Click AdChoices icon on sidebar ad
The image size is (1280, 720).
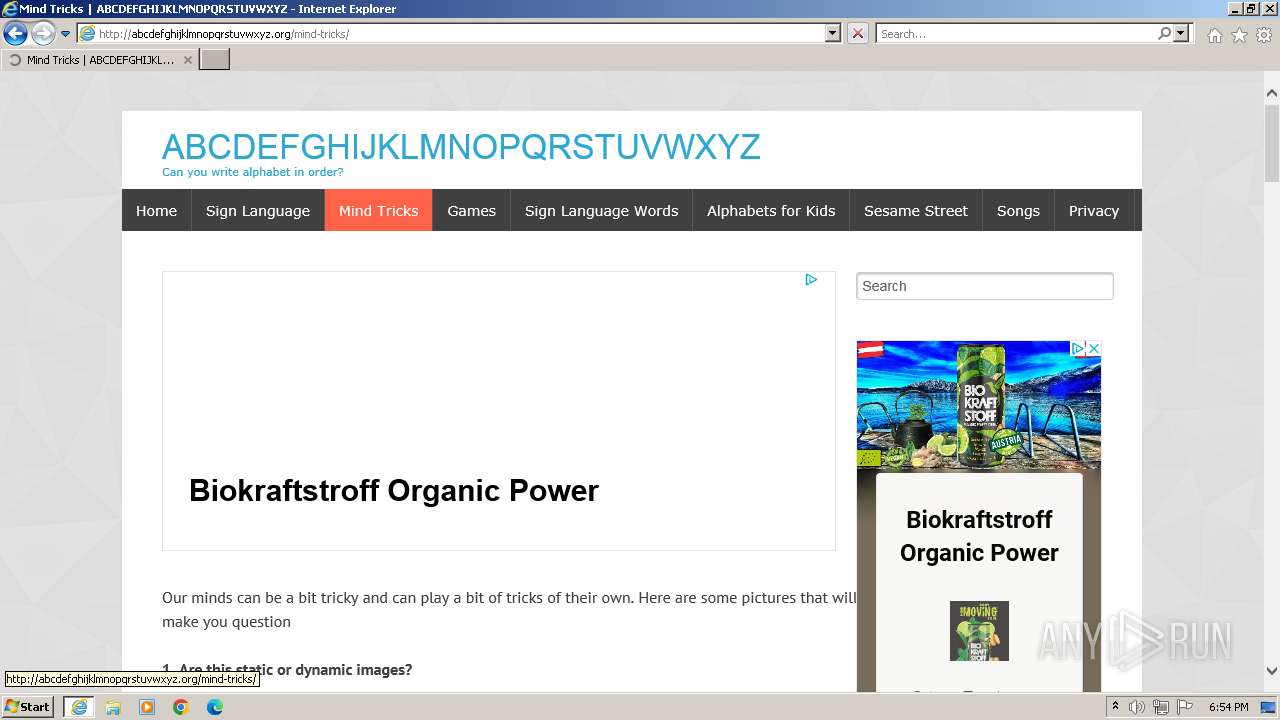(1078, 348)
